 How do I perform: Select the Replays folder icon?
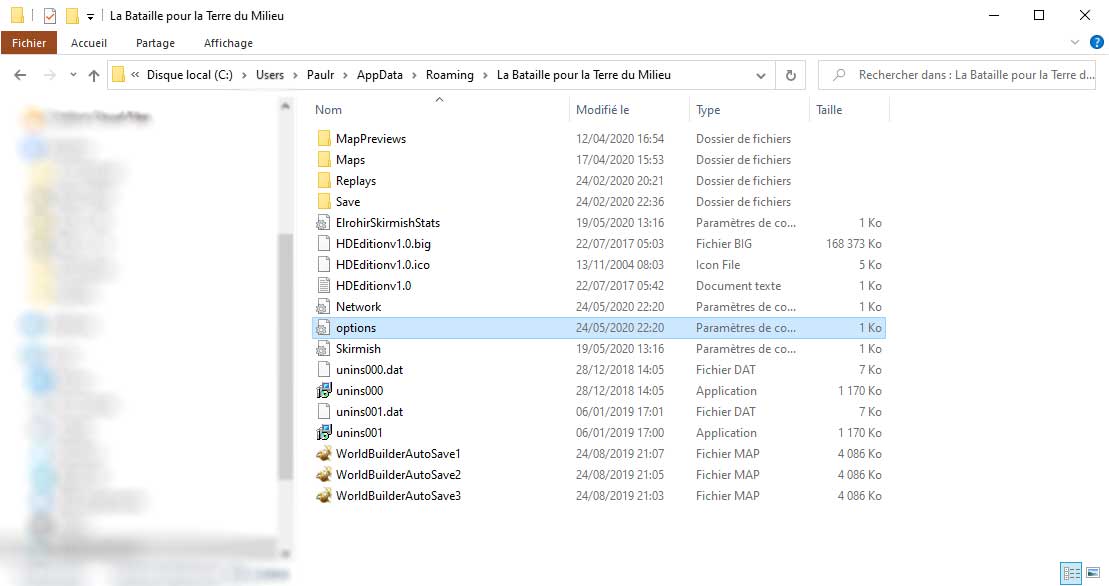[324, 180]
